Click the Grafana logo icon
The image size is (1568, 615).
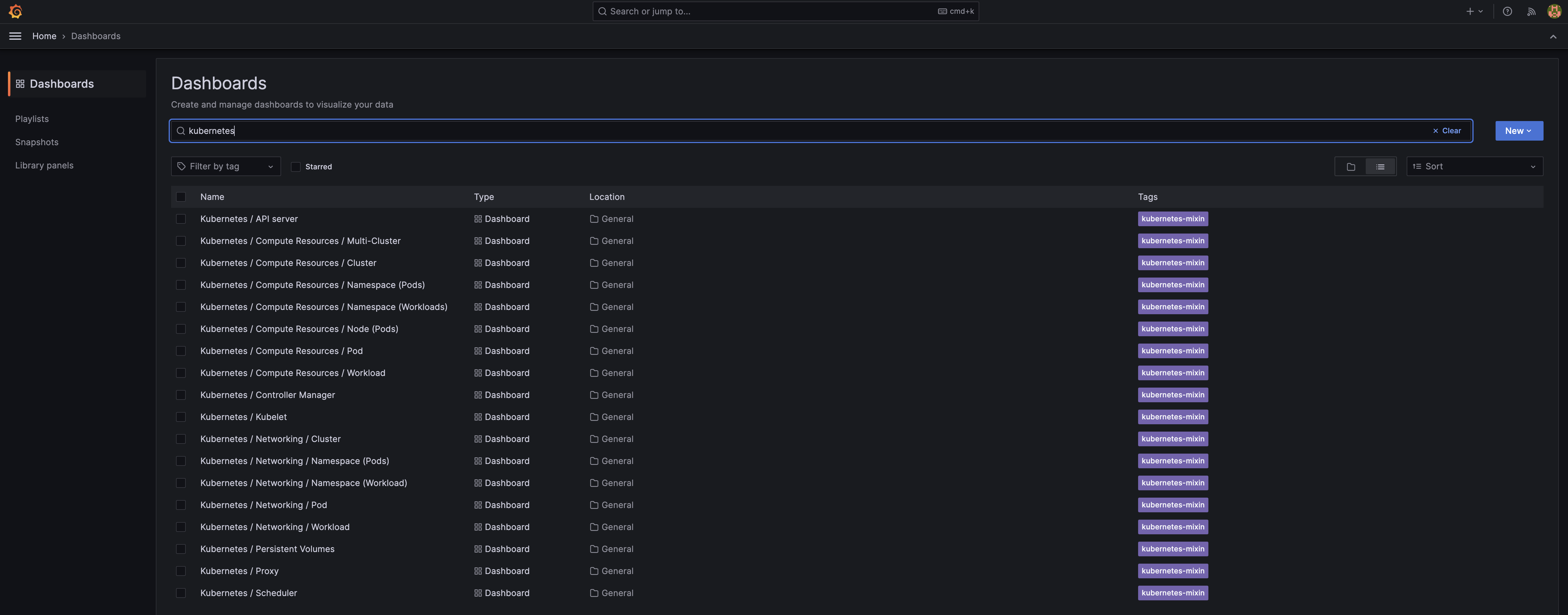[x=16, y=12]
